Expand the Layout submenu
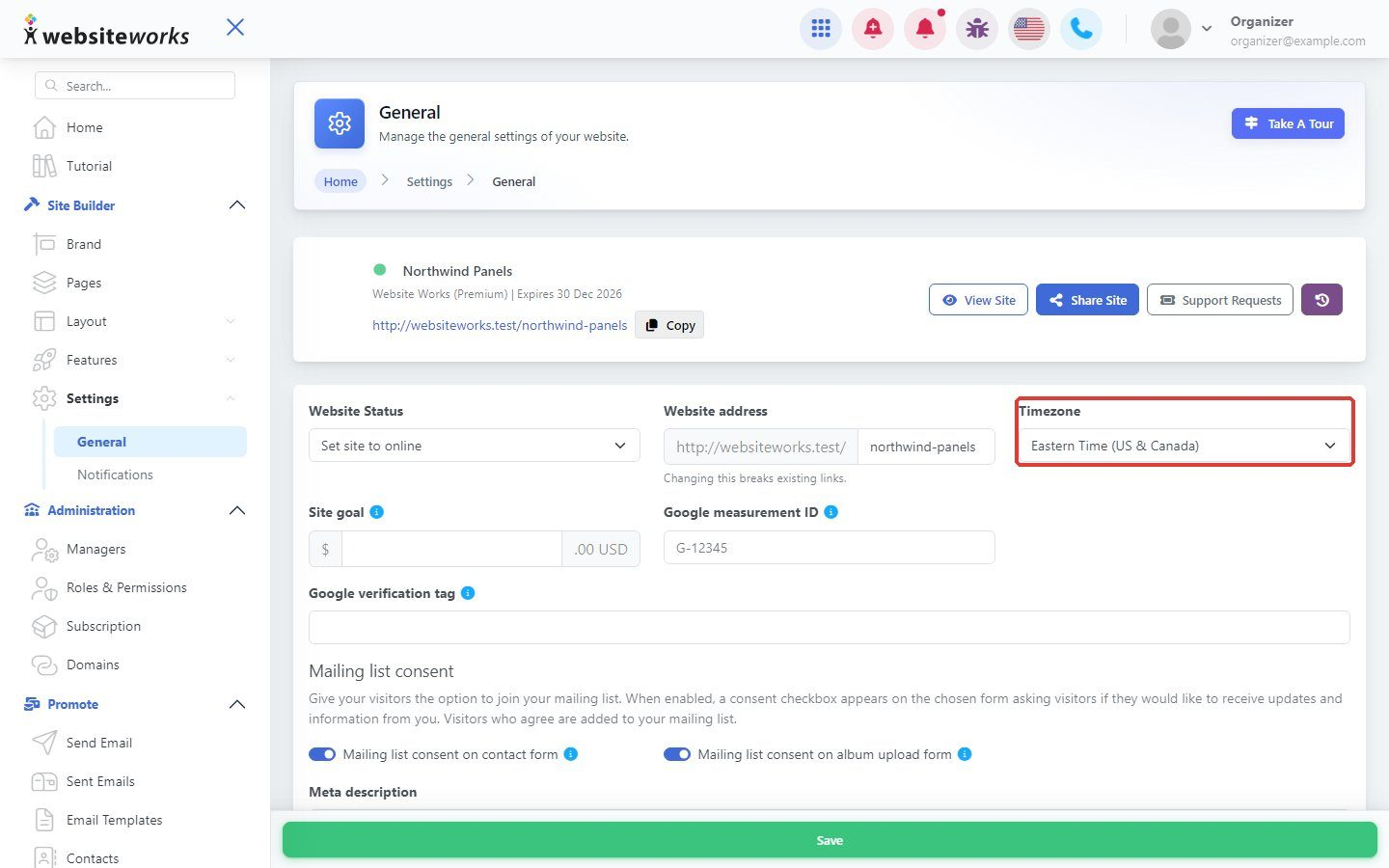The width and height of the screenshot is (1389, 868). (231, 321)
